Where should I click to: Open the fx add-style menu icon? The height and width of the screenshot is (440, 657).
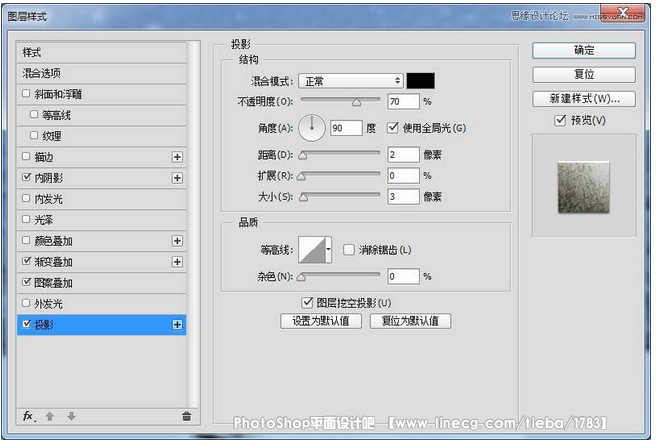point(28,416)
